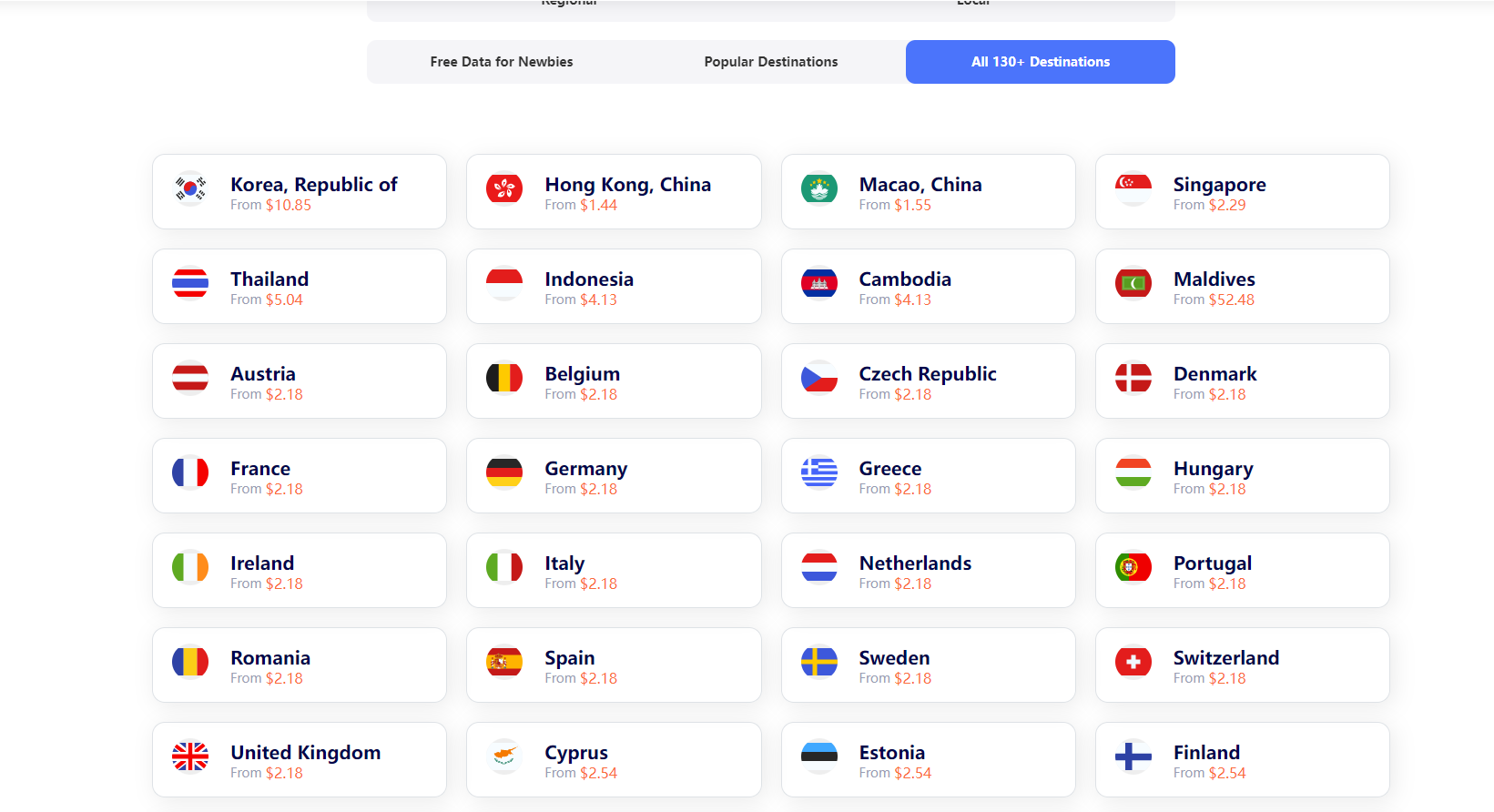Click the Finland From $2.54 price
The width and height of the screenshot is (1494, 812).
pyautogui.click(x=1209, y=773)
